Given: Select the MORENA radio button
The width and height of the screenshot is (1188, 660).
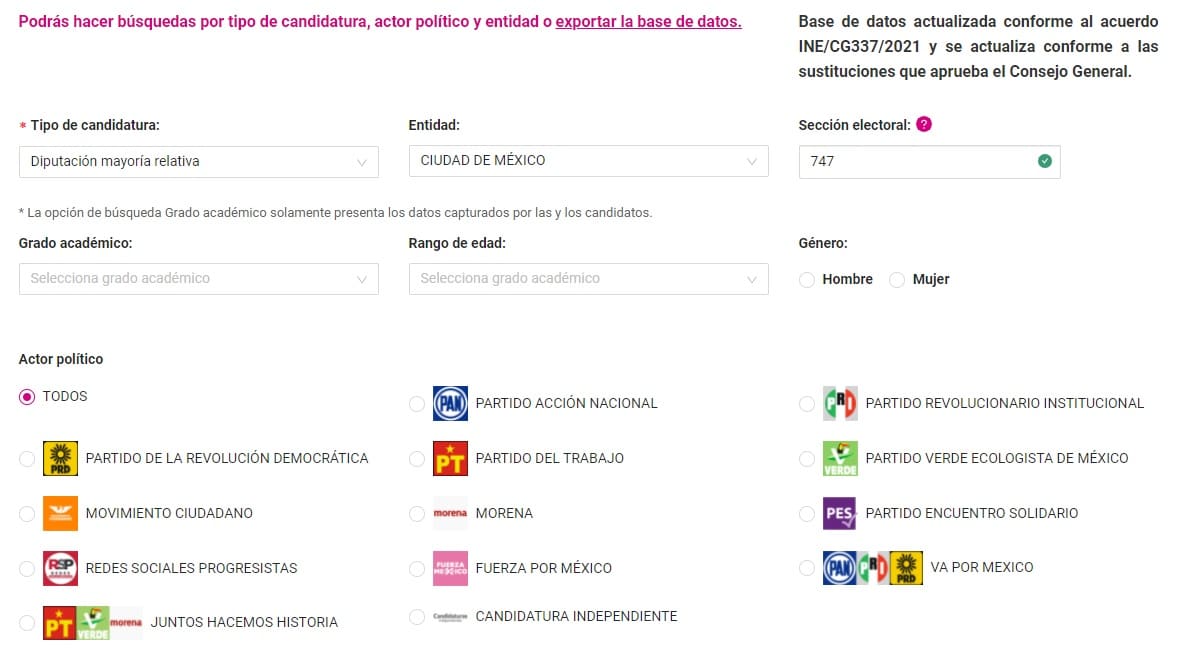Looking at the screenshot, I should (417, 514).
